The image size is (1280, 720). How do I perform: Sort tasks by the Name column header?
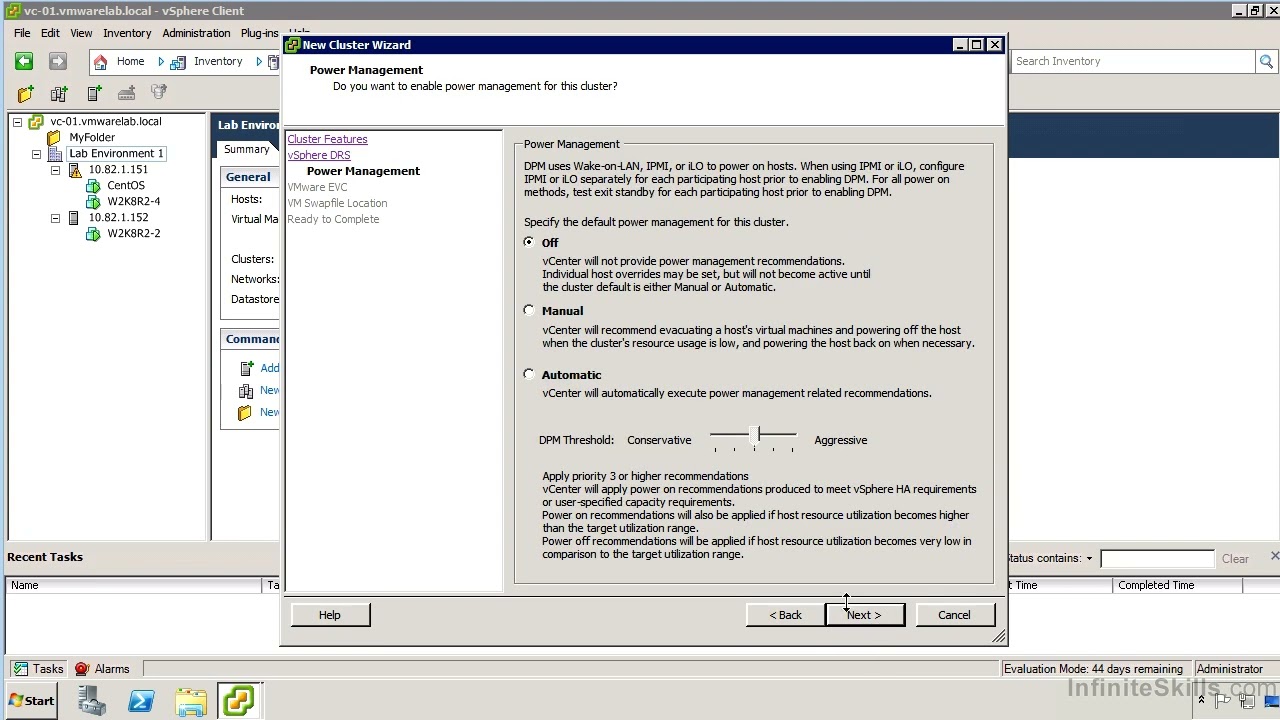click(135, 585)
